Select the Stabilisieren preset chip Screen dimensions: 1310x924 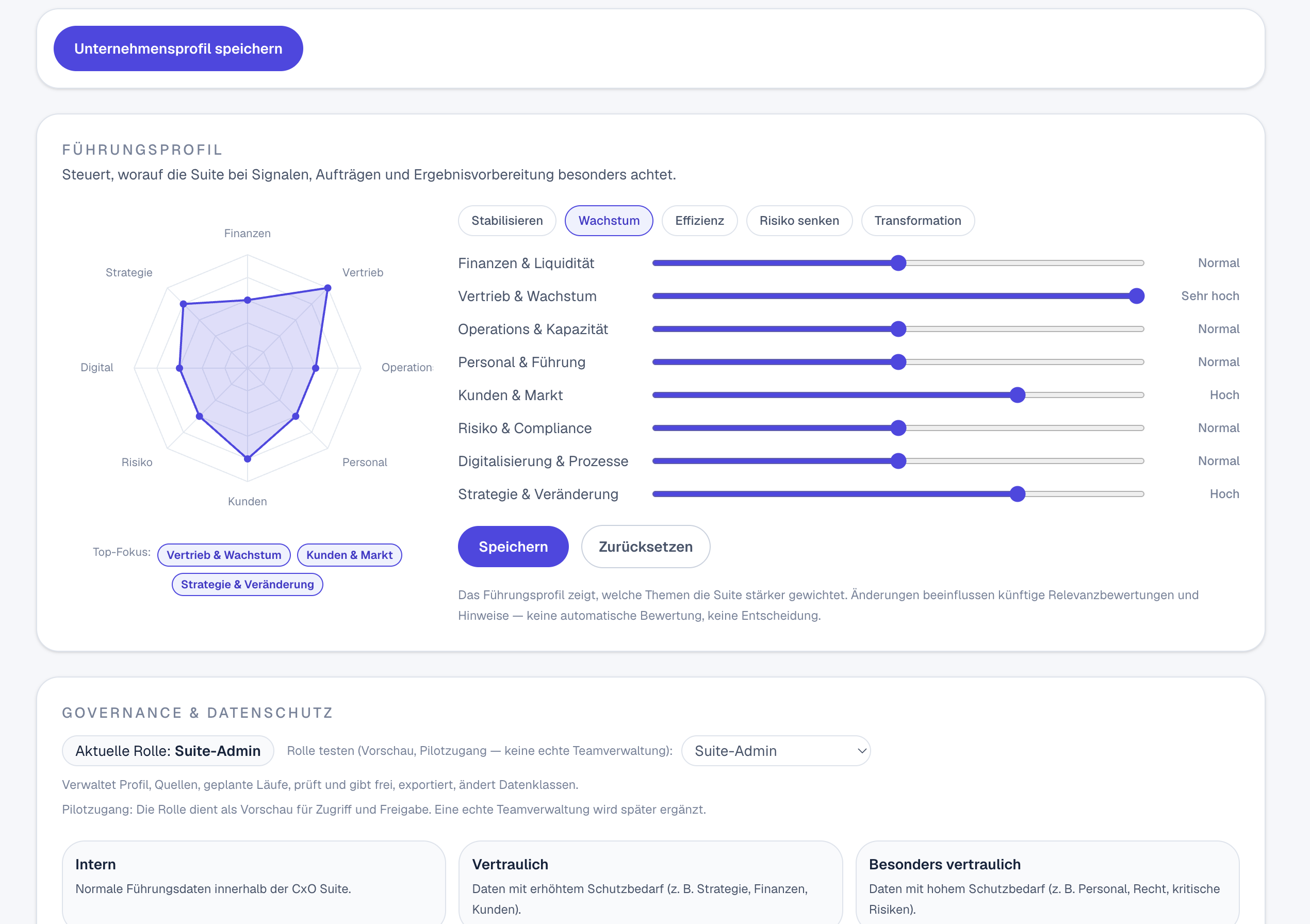click(x=506, y=221)
